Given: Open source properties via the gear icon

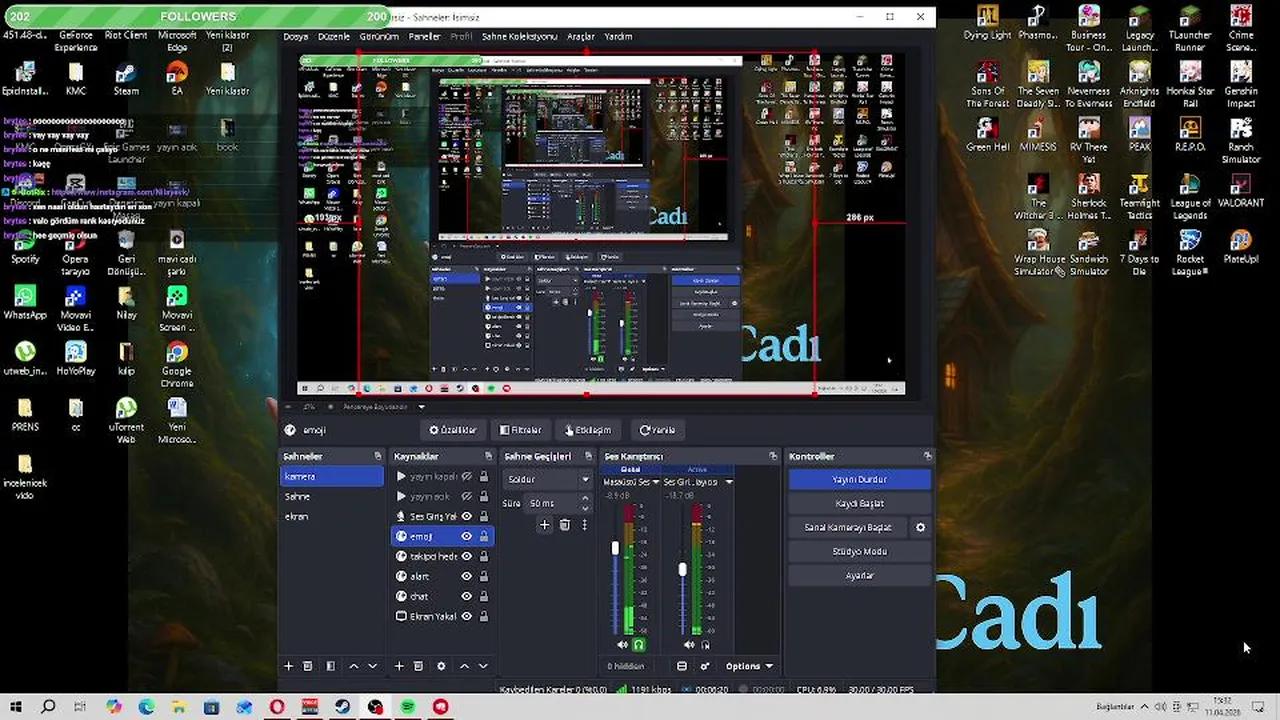Looking at the screenshot, I should pos(440,665).
